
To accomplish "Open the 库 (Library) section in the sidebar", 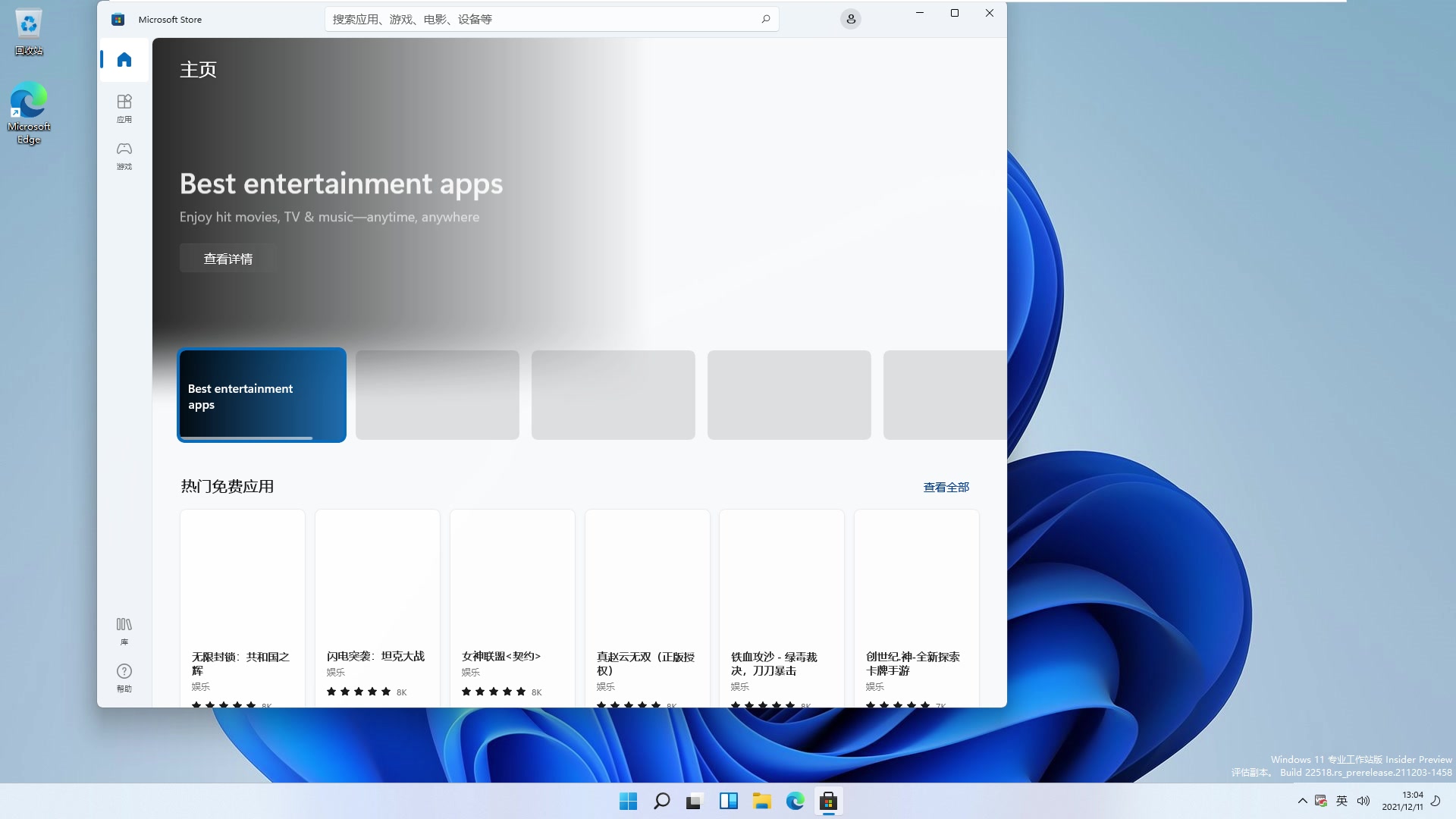I will pos(124,629).
